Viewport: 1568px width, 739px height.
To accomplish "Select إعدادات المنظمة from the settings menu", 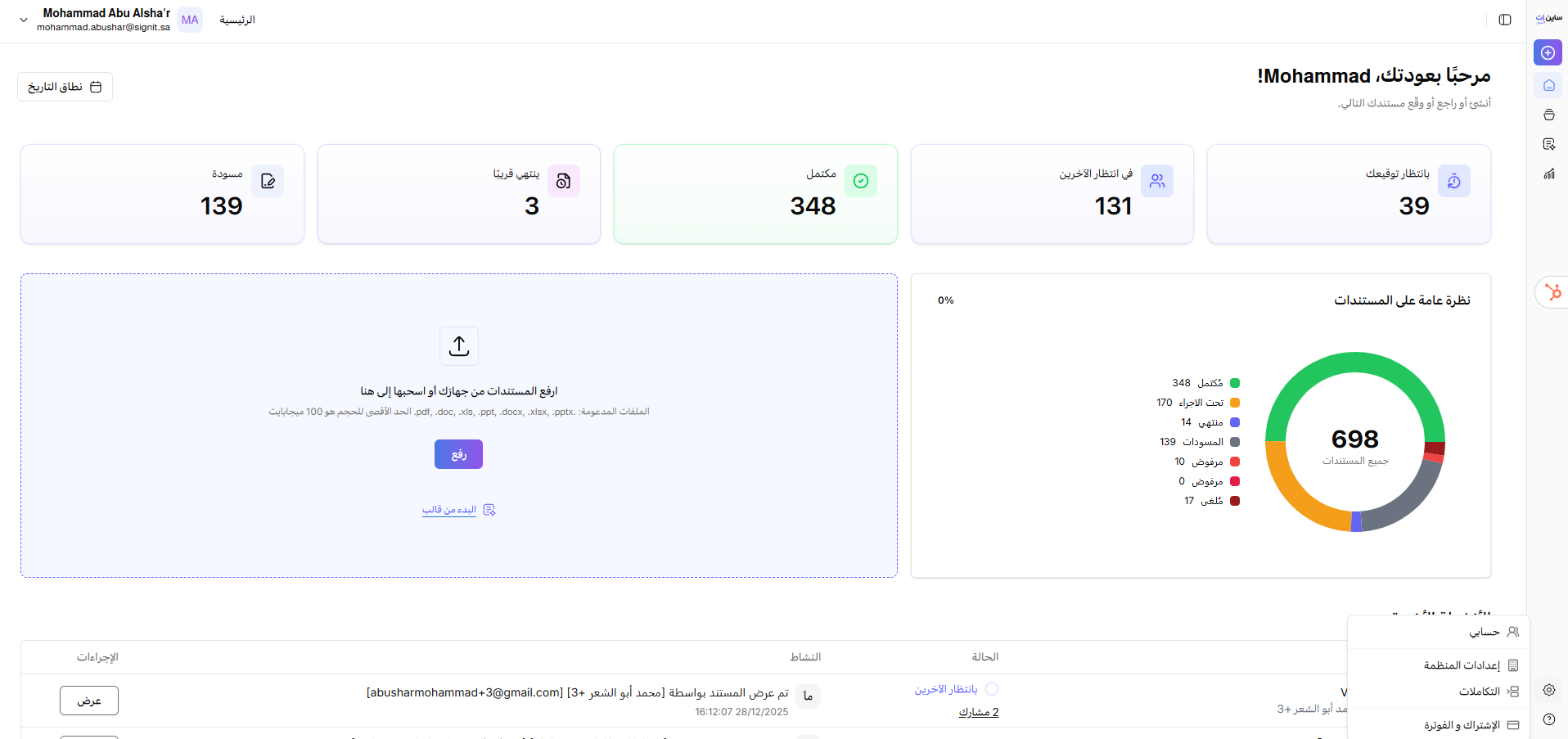I will tap(1462, 665).
